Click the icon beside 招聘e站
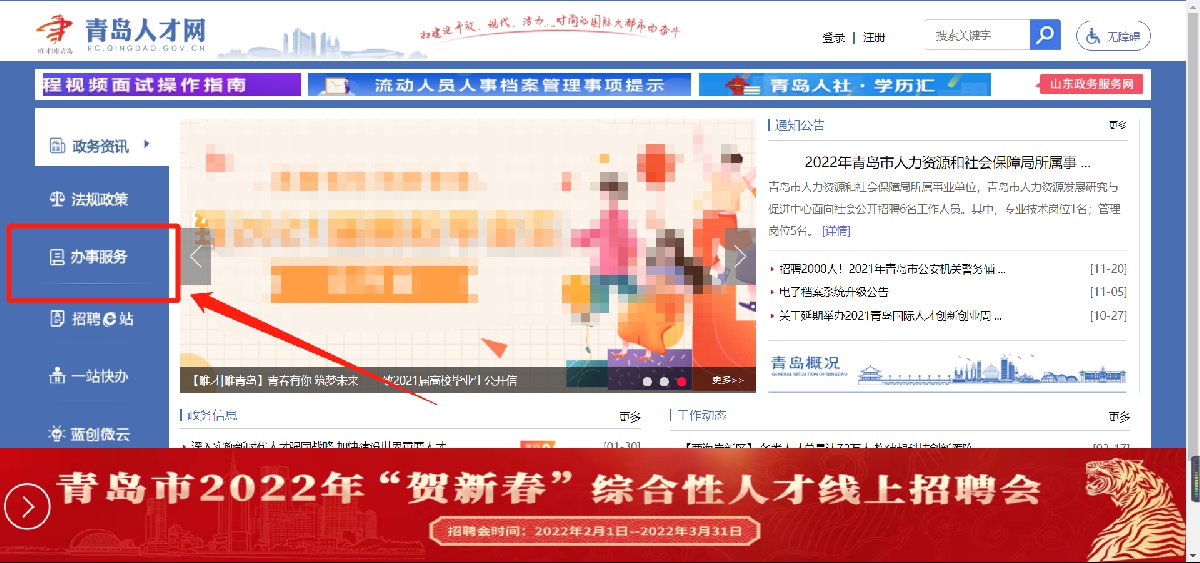 point(57,318)
